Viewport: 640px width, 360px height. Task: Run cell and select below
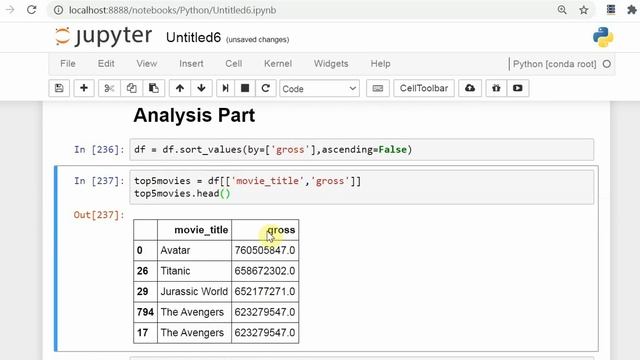click(x=225, y=88)
